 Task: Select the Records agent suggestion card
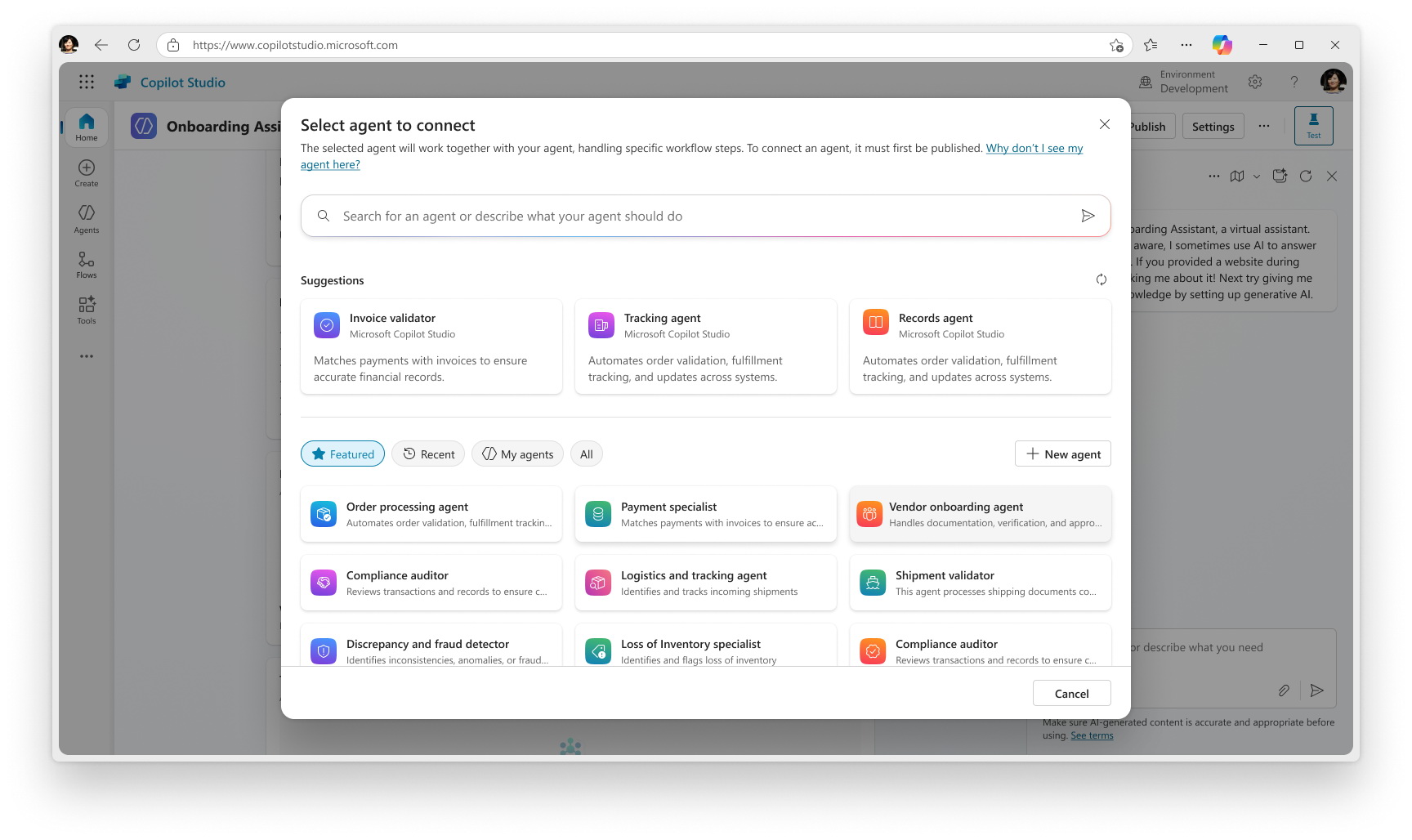pos(981,346)
